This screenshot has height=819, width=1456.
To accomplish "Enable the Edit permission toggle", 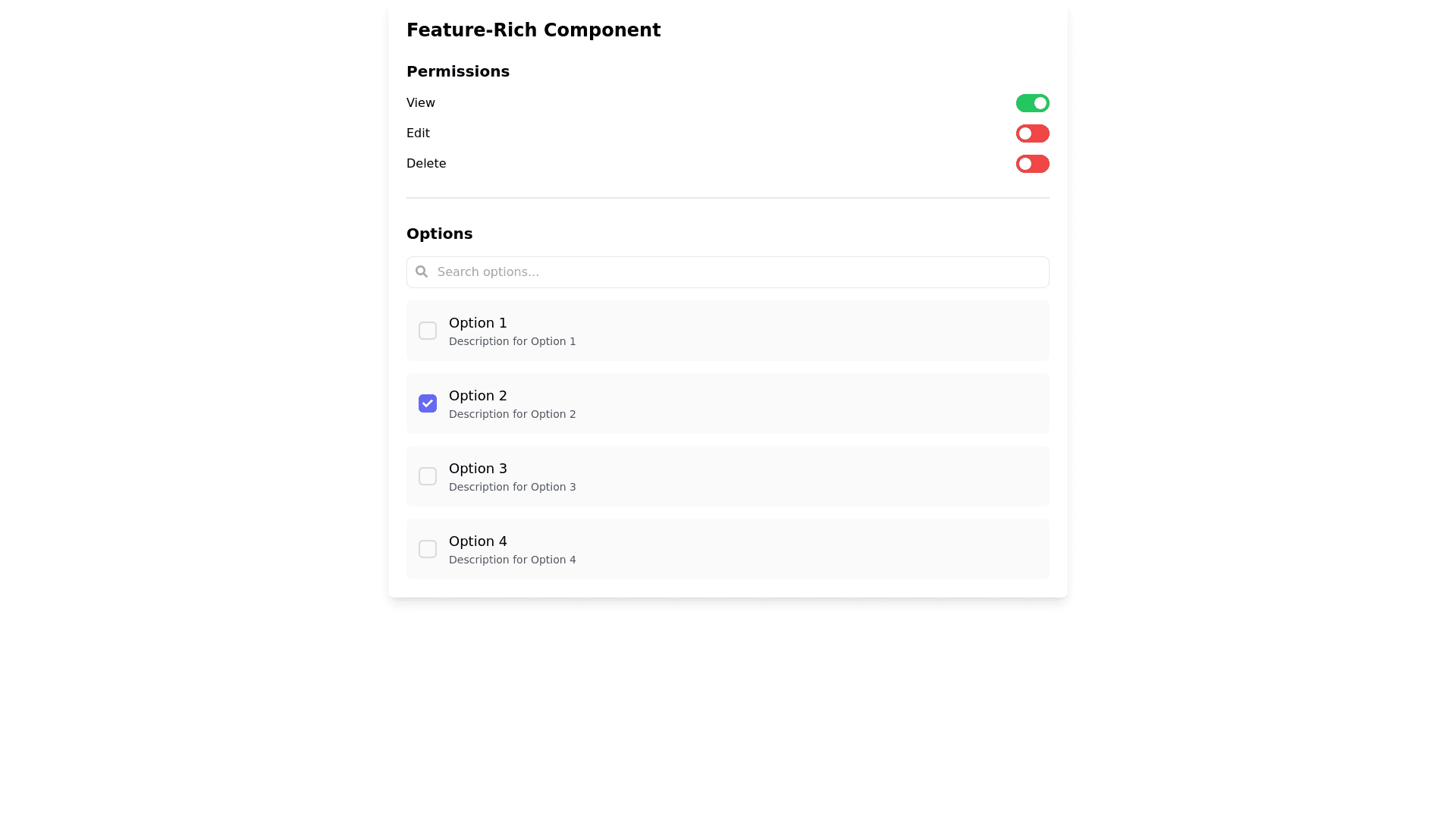I will (x=1032, y=133).
